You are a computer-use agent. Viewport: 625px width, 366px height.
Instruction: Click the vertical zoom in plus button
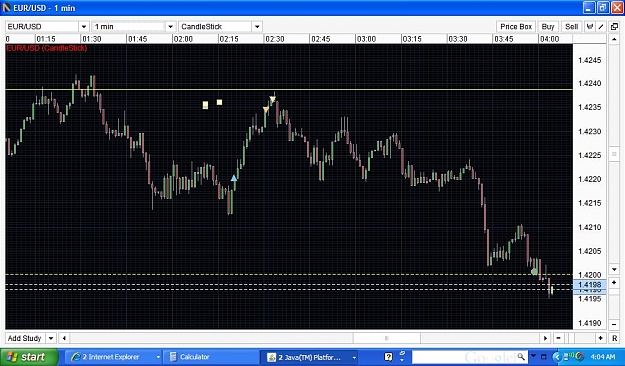614,282
